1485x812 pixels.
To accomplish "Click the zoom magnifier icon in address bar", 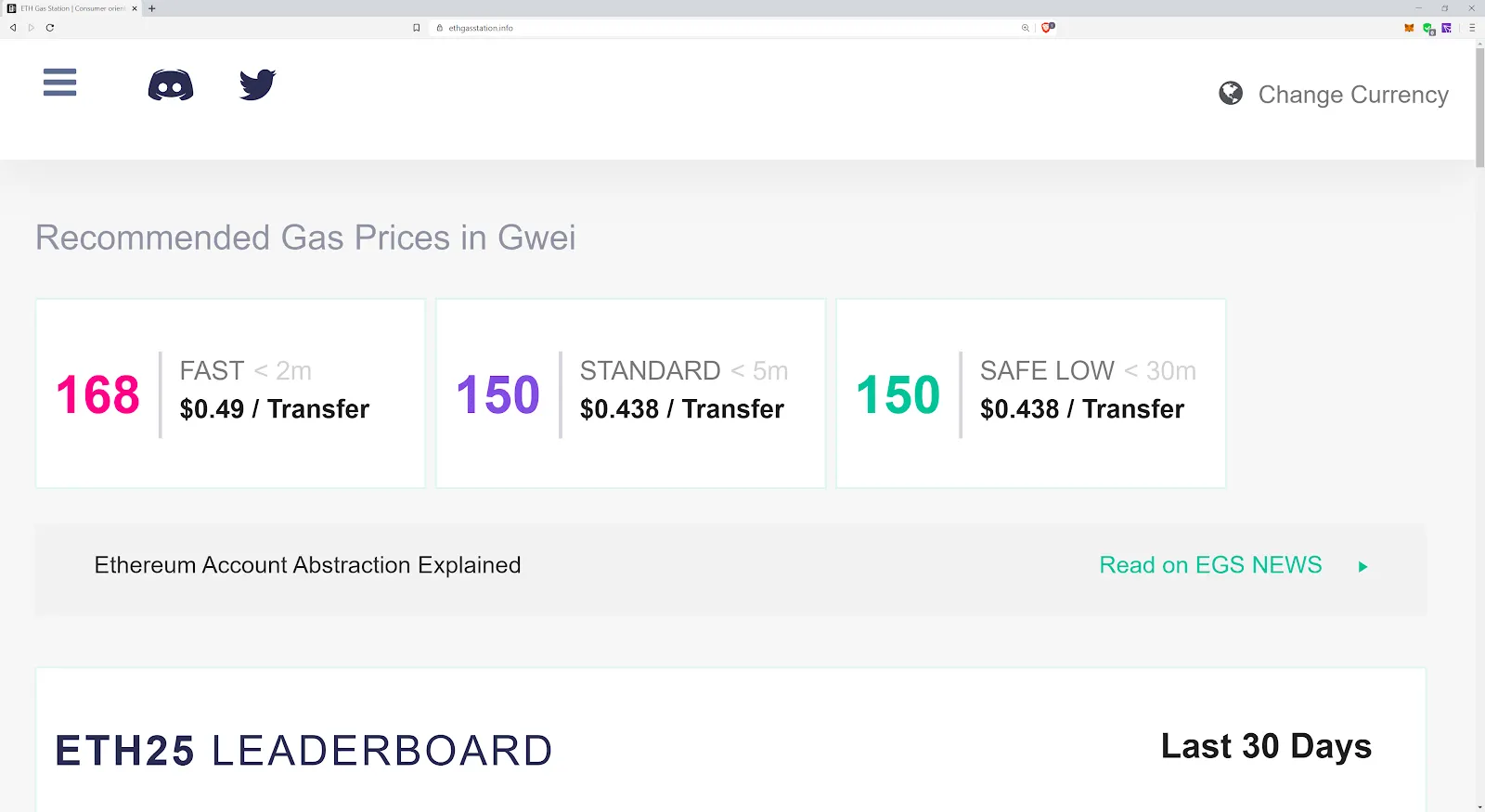I will point(1026,28).
